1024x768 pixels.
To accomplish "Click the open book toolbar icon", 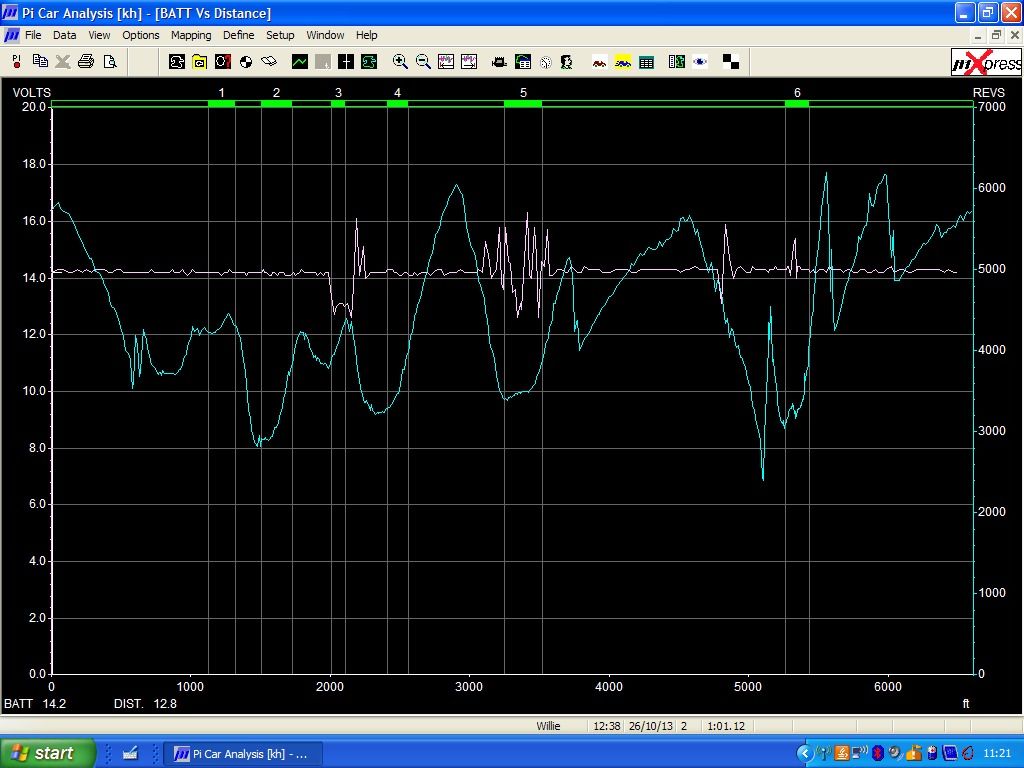I will click(269, 61).
